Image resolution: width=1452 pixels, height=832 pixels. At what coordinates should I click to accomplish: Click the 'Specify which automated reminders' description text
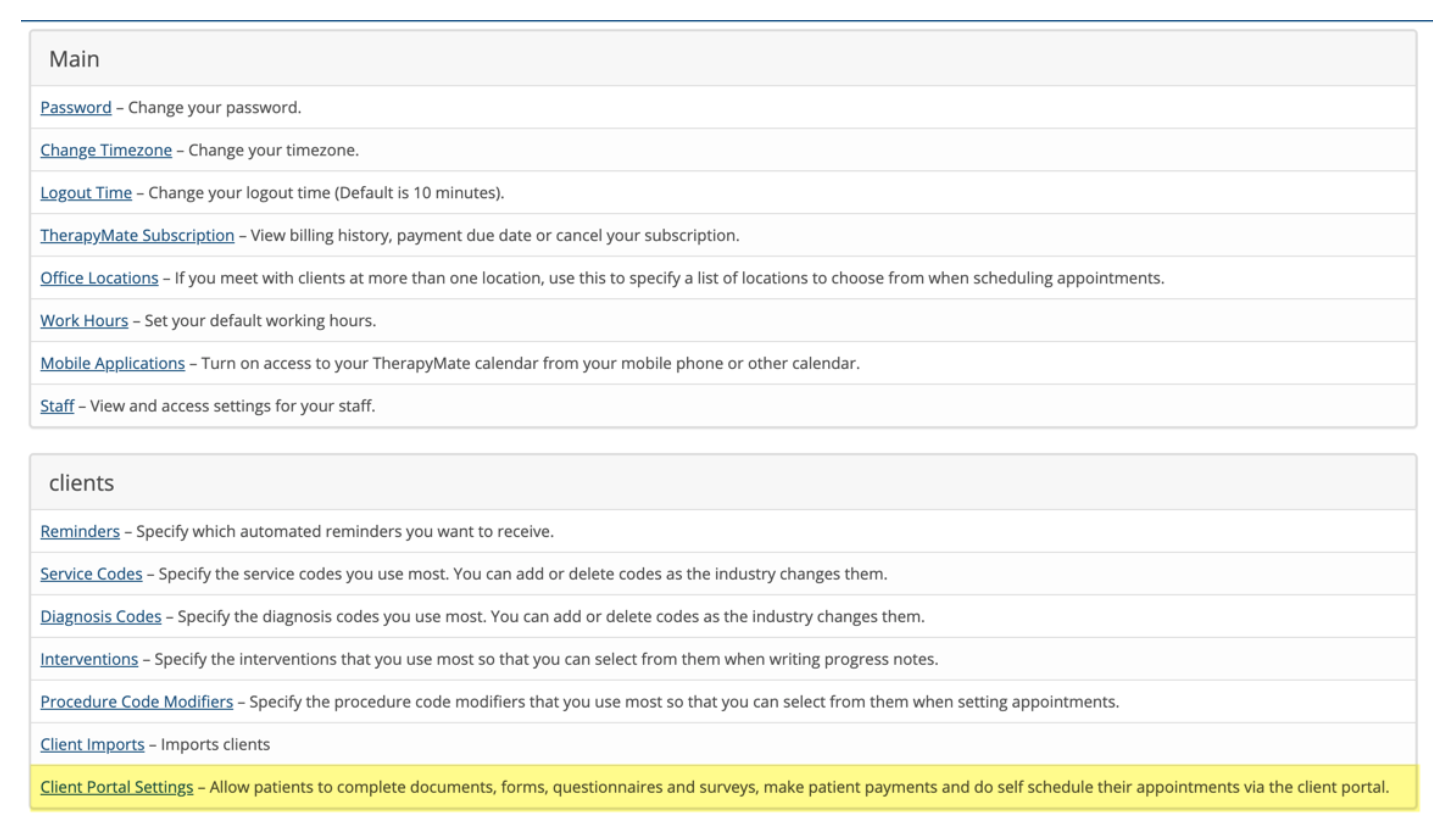345,531
